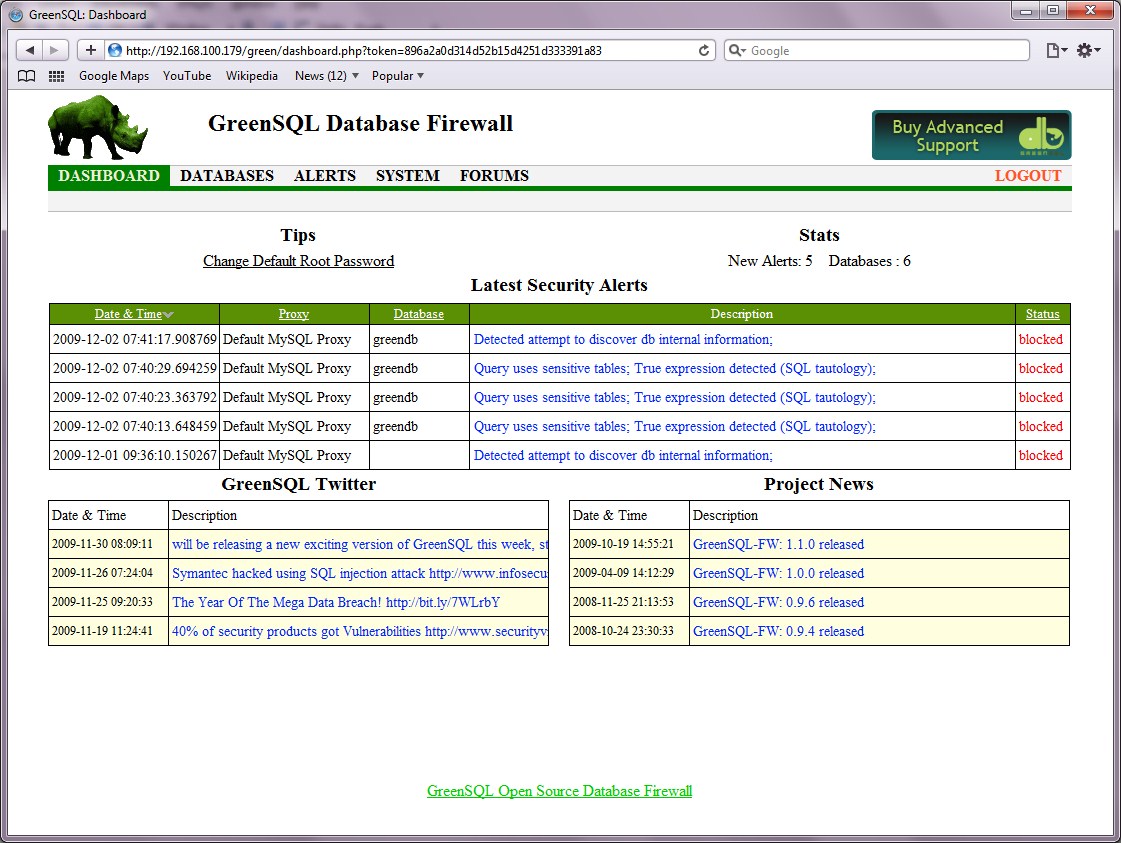Open the reading list book icon

point(27,76)
